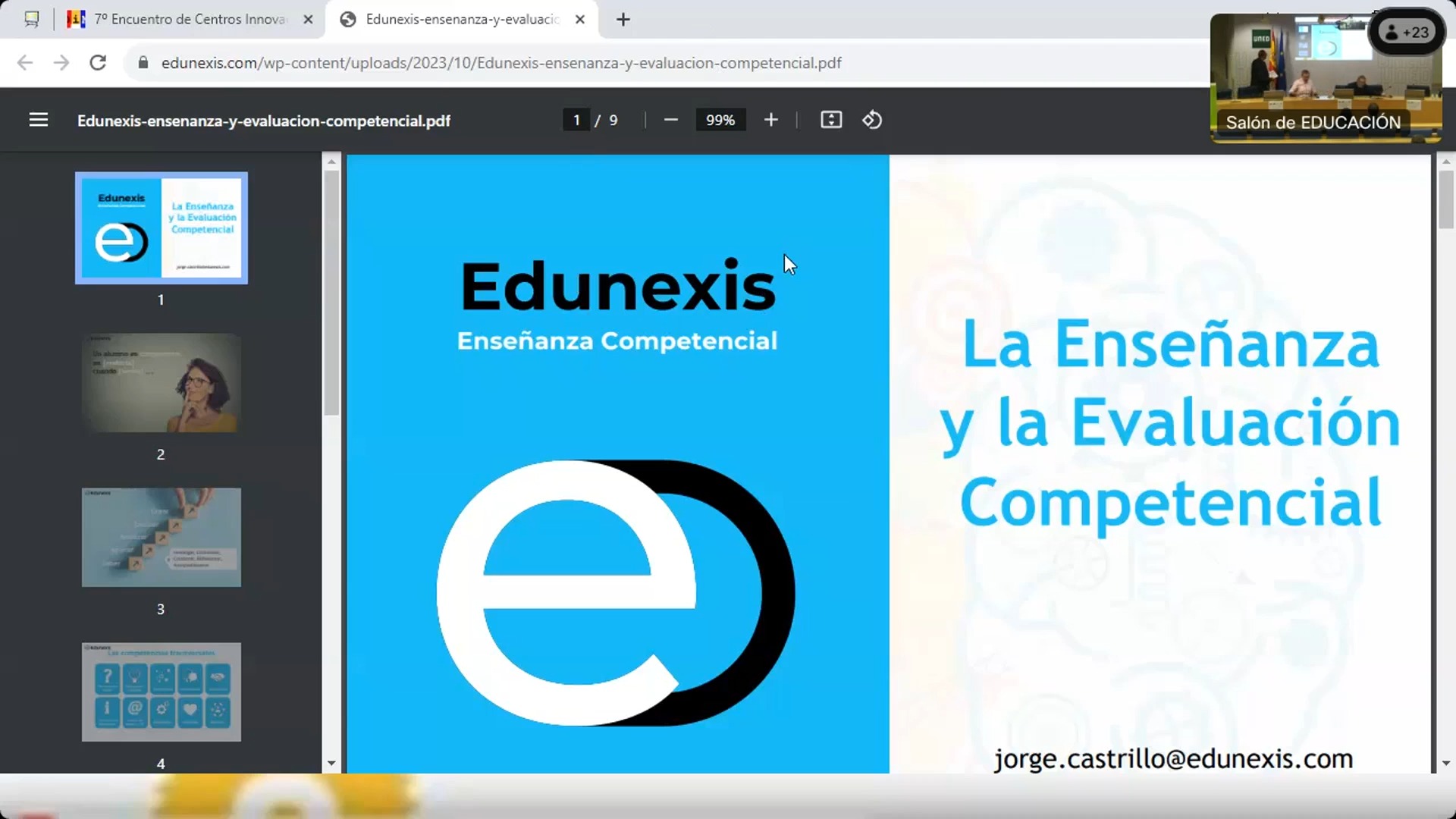Click the jorge.castrillo@edunexis.com email text
The height and width of the screenshot is (819, 1456).
[1173, 758]
